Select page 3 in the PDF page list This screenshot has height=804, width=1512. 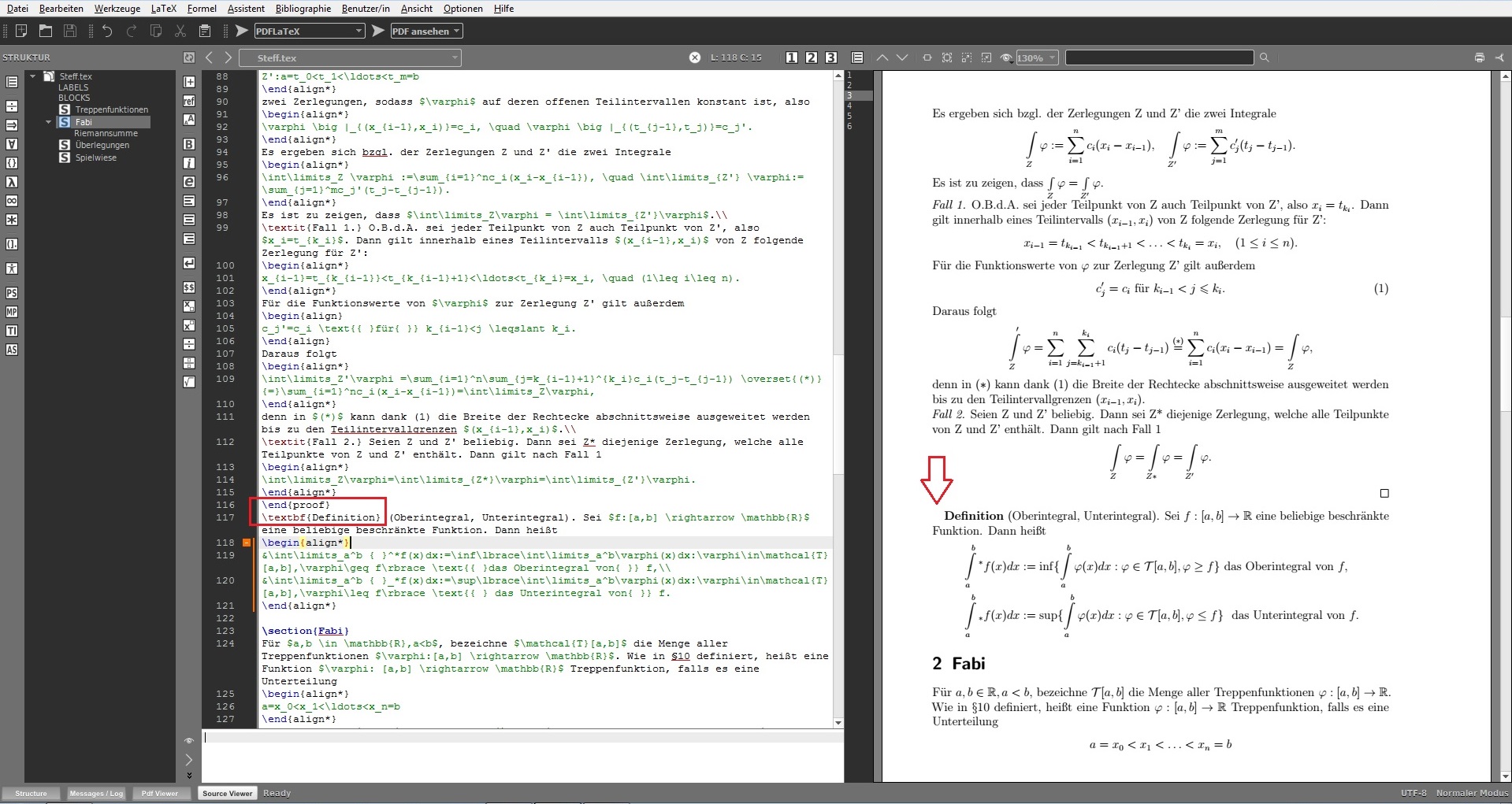click(858, 95)
